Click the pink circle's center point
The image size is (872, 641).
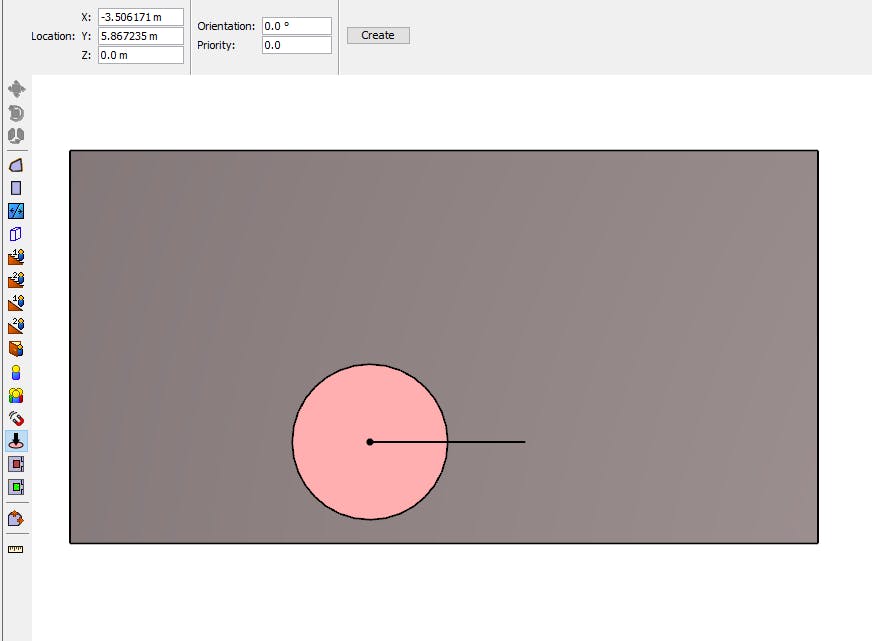coord(370,442)
